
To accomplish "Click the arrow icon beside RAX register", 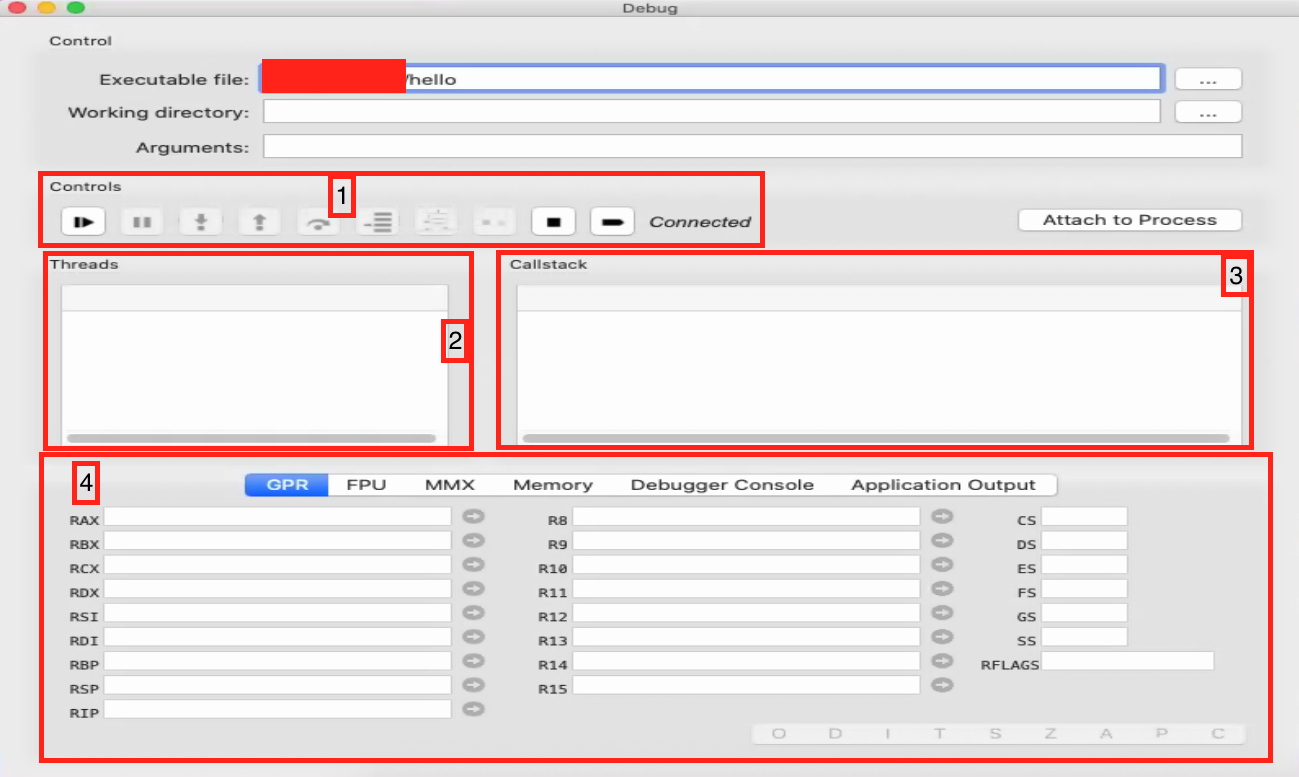I will 473,516.
